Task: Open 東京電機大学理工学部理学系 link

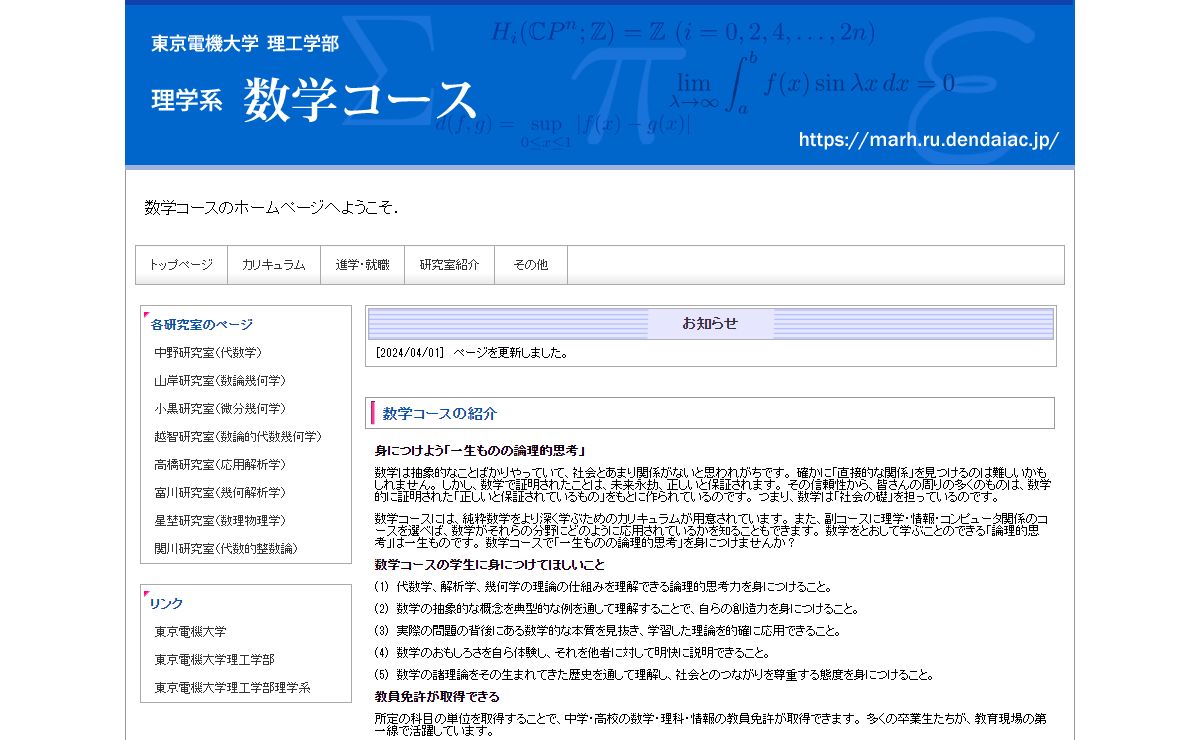Action: [232, 688]
